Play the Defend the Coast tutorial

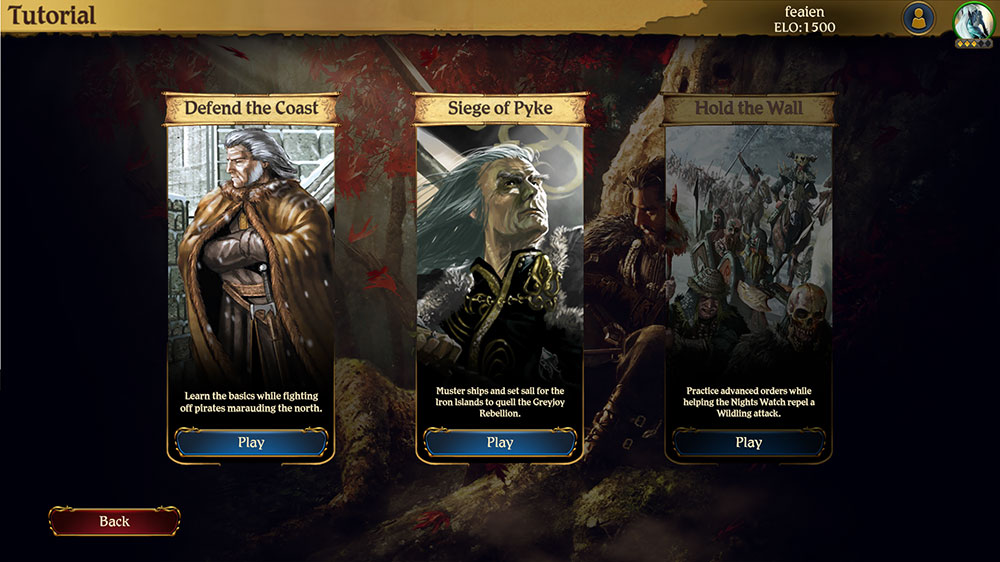251,442
